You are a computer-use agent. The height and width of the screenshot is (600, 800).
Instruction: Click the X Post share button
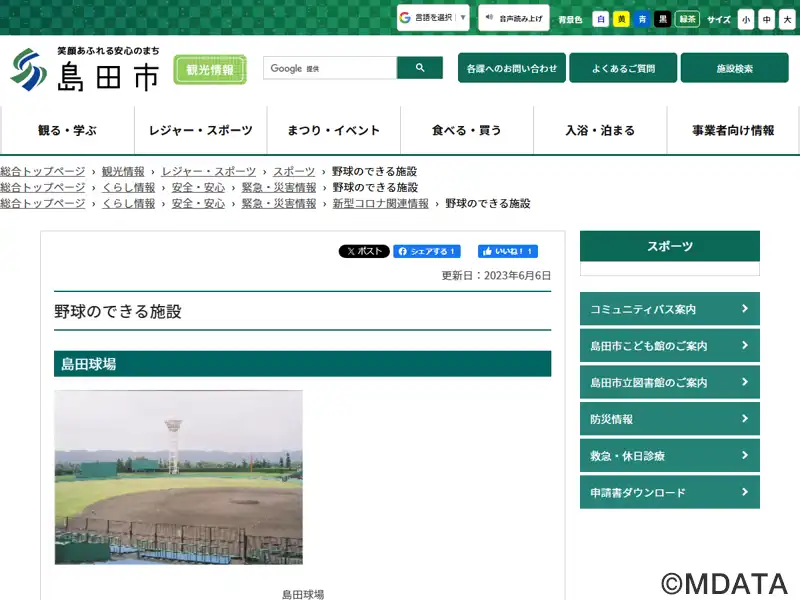coord(364,251)
